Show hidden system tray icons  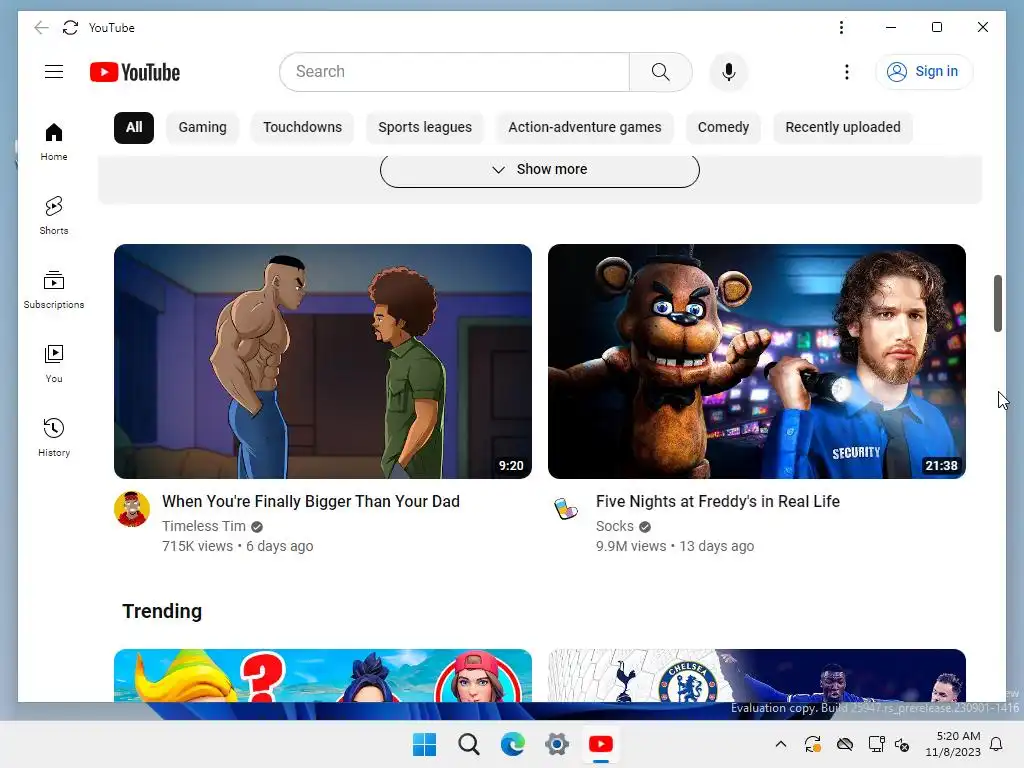pos(780,744)
